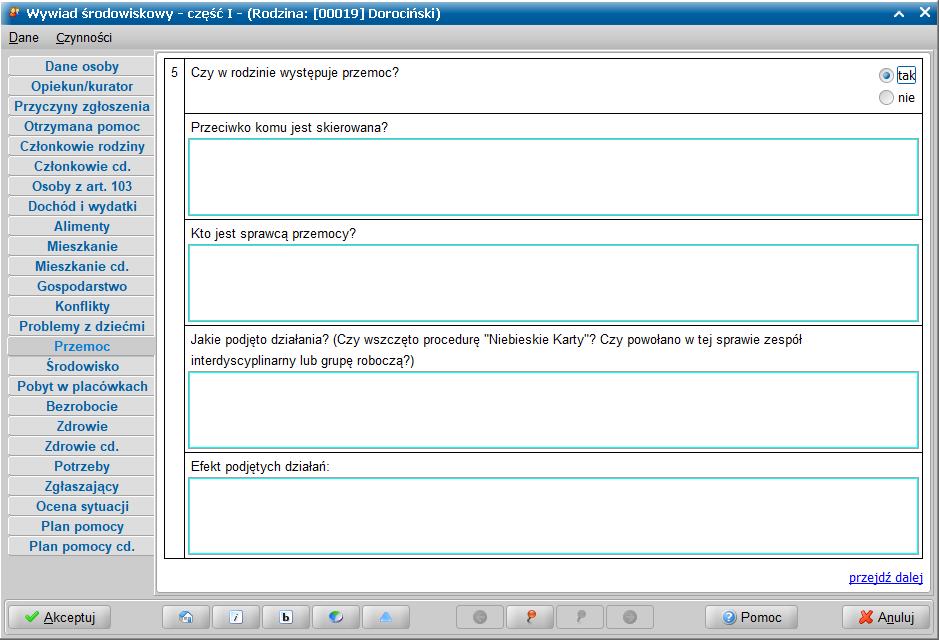Click the green-blue globe icon button
Screen dimensions: 939x640
tap(336, 617)
